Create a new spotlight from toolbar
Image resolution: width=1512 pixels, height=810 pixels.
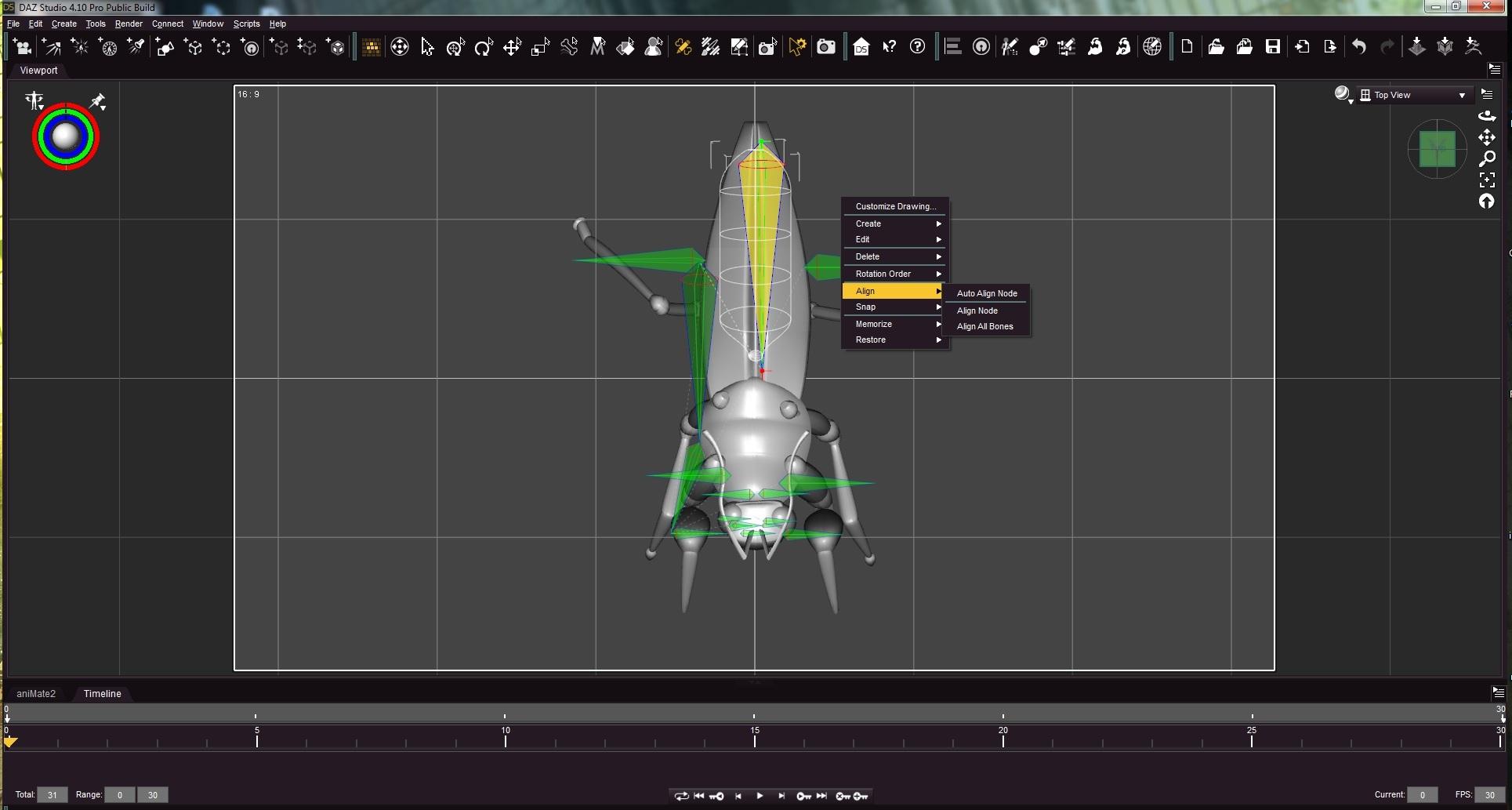click(x=136, y=47)
